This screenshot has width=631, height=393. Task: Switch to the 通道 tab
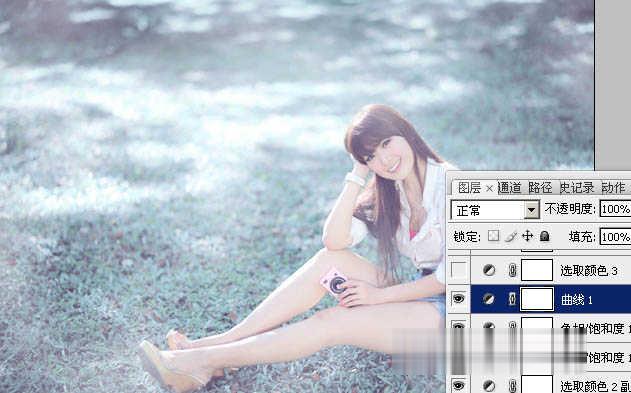coord(509,187)
